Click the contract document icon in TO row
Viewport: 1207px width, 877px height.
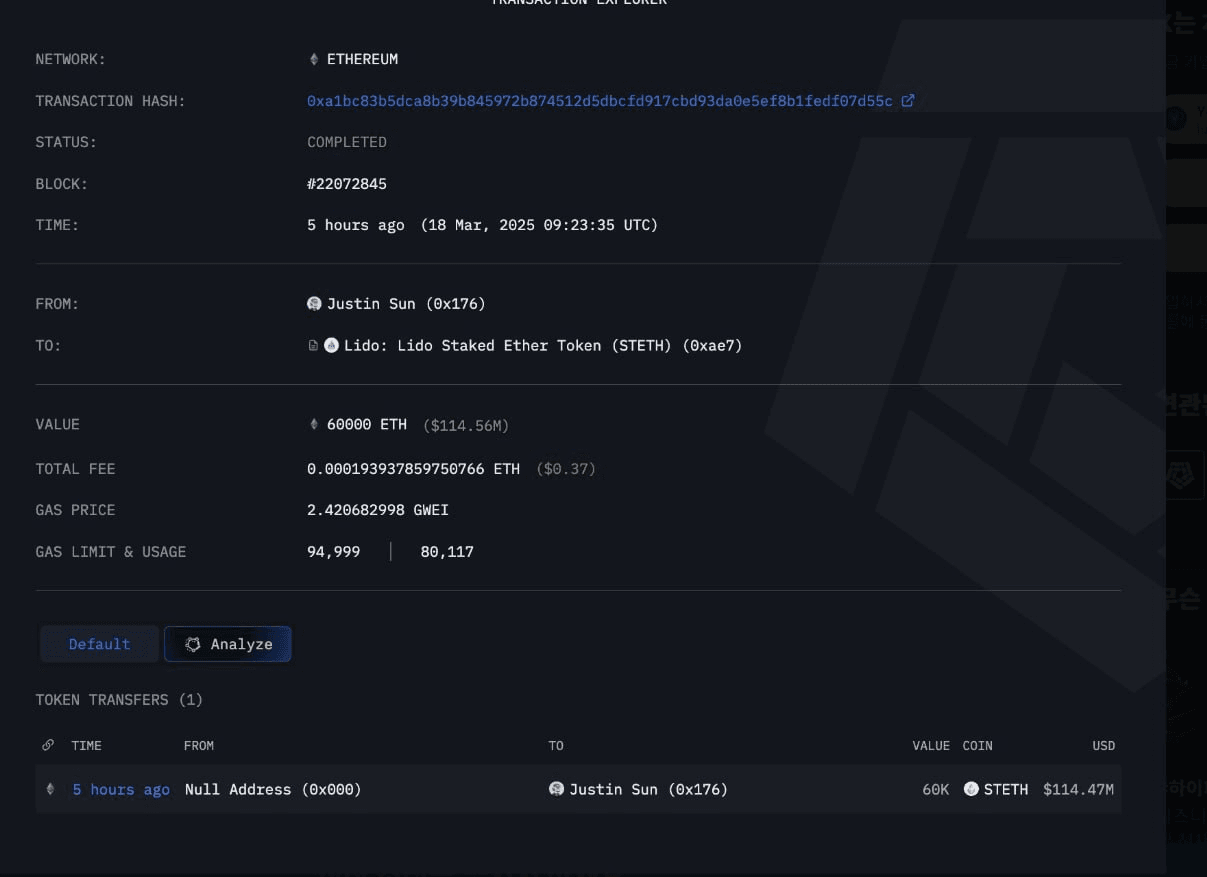coord(313,346)
